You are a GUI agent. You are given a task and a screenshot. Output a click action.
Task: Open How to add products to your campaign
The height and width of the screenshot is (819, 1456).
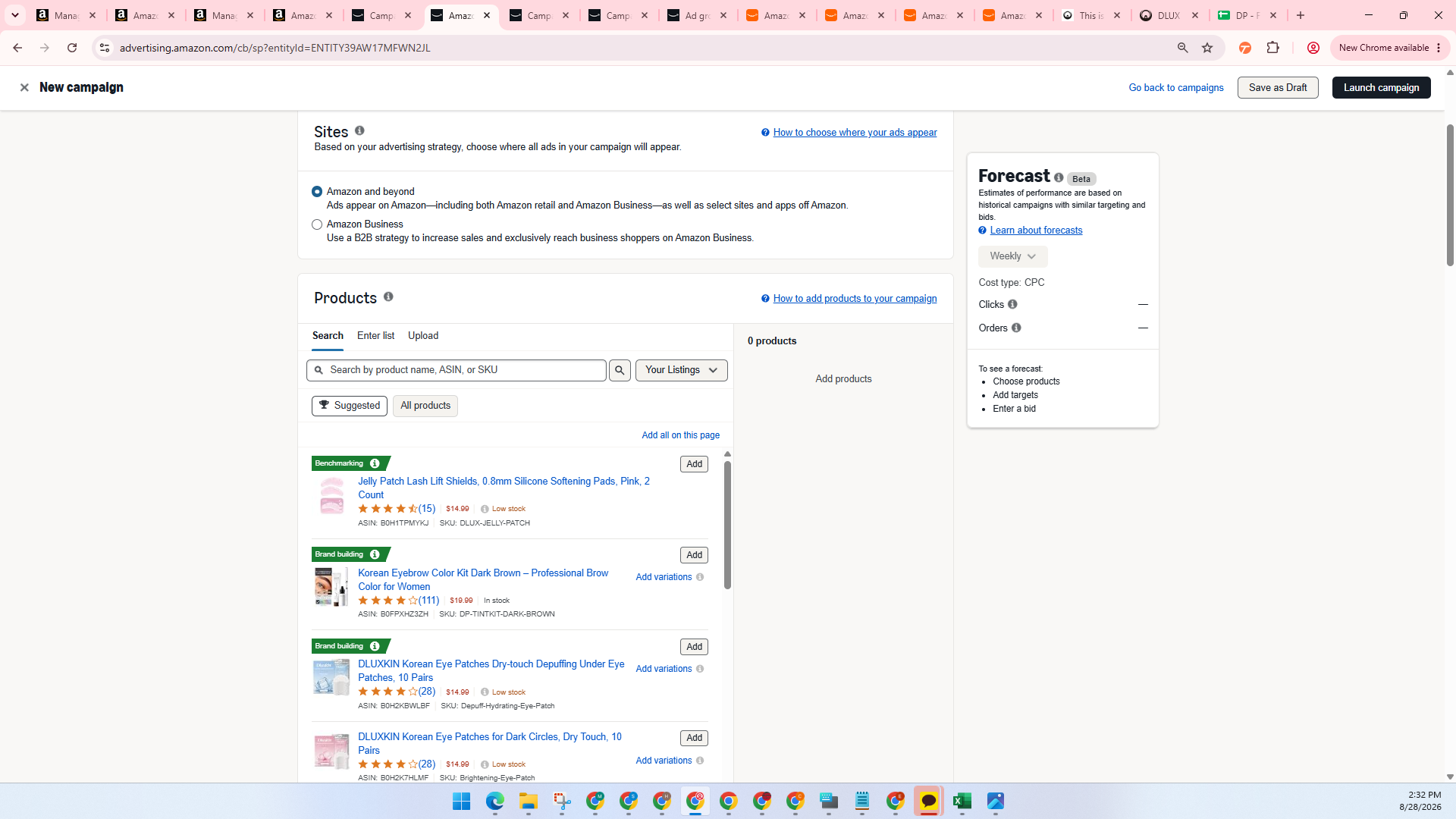(x=855, y=299)
